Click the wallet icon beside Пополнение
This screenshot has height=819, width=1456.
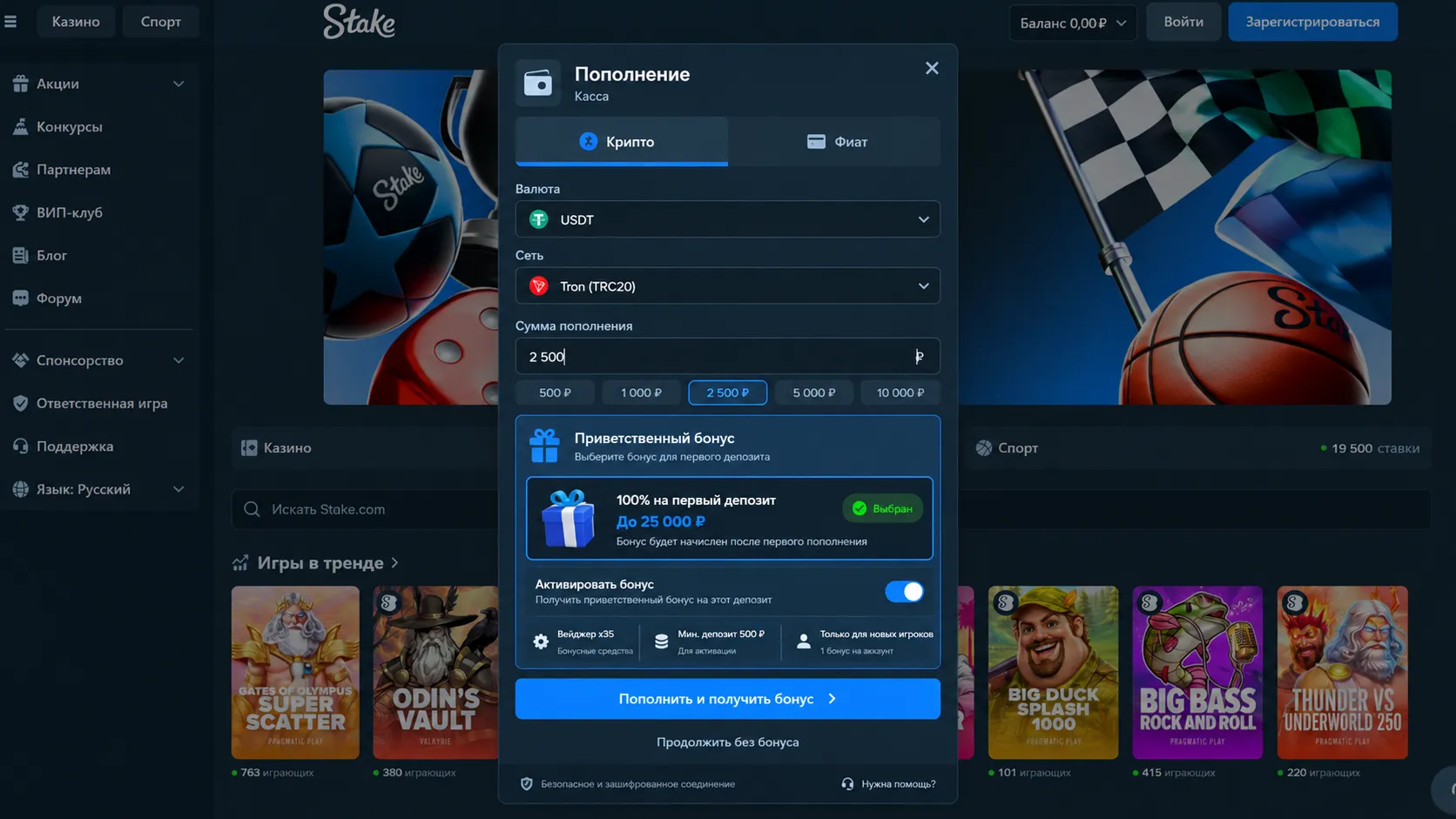[x=538, y=84]
